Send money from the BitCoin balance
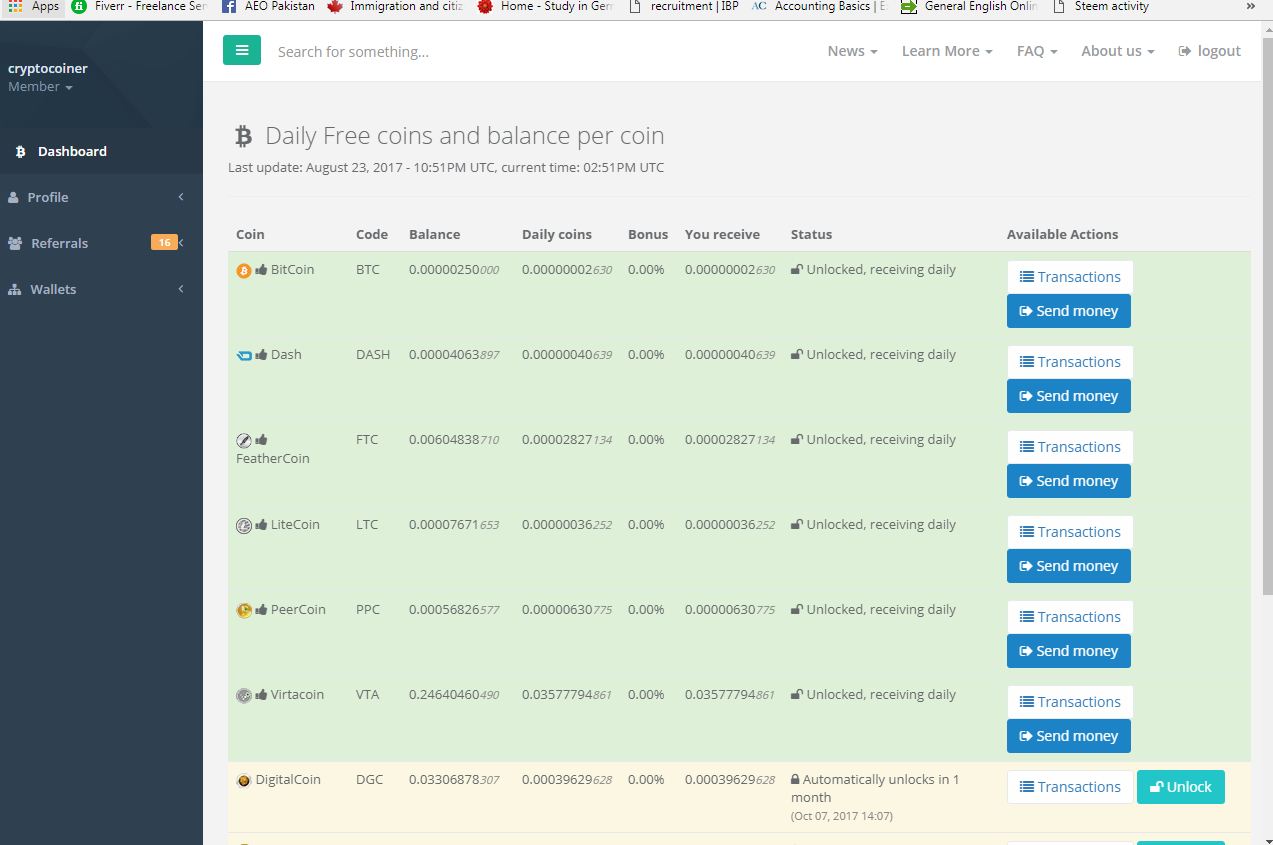The width and height of the screenshot is (1273, 845). (x=1069, y=311)
